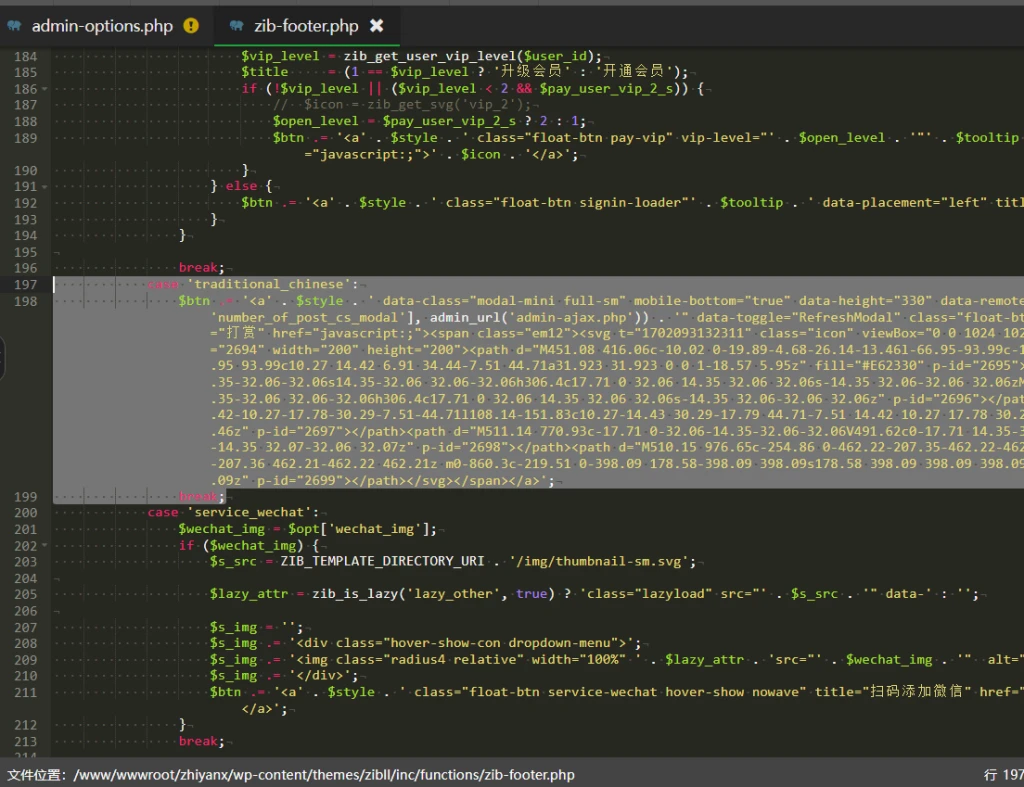
Task: Click the '扫码添加微信' title text on line 211
Action: coord(917,692)
